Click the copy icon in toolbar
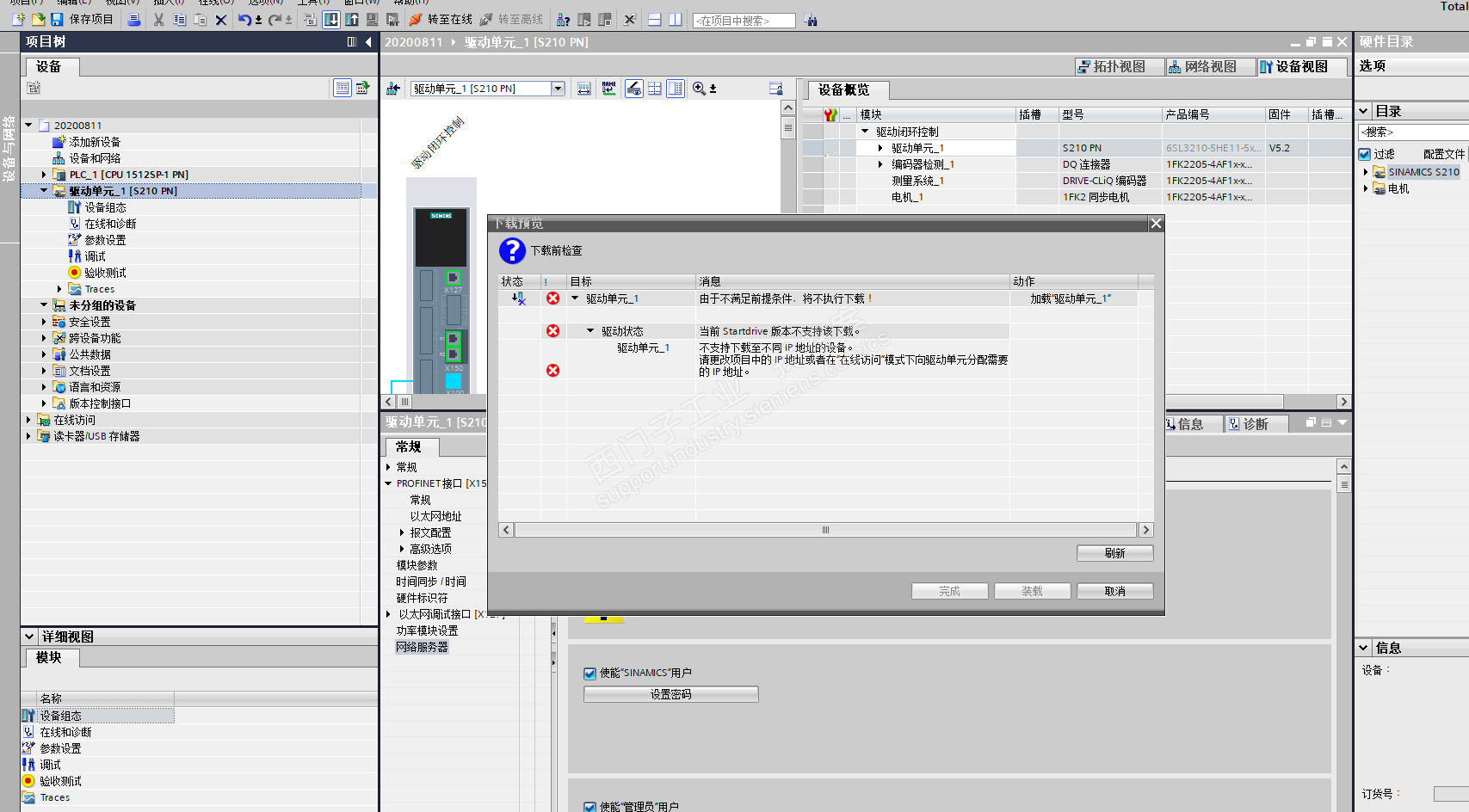 (179, 19)
